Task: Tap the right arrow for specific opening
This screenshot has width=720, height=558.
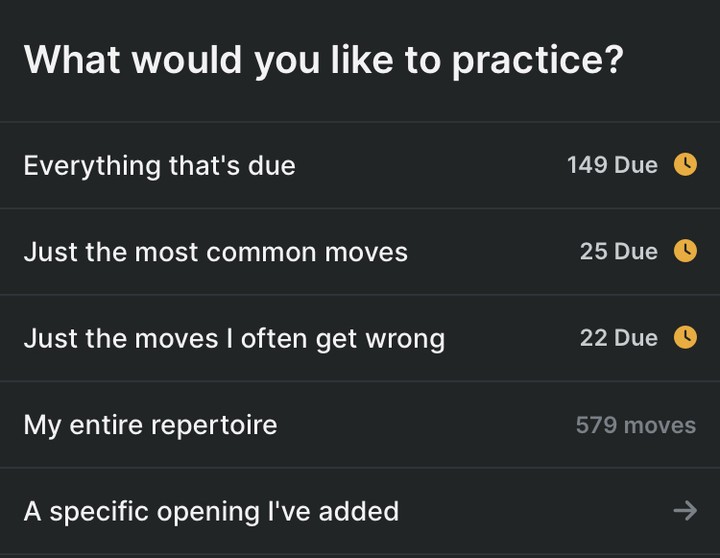Action: [684, 511]
